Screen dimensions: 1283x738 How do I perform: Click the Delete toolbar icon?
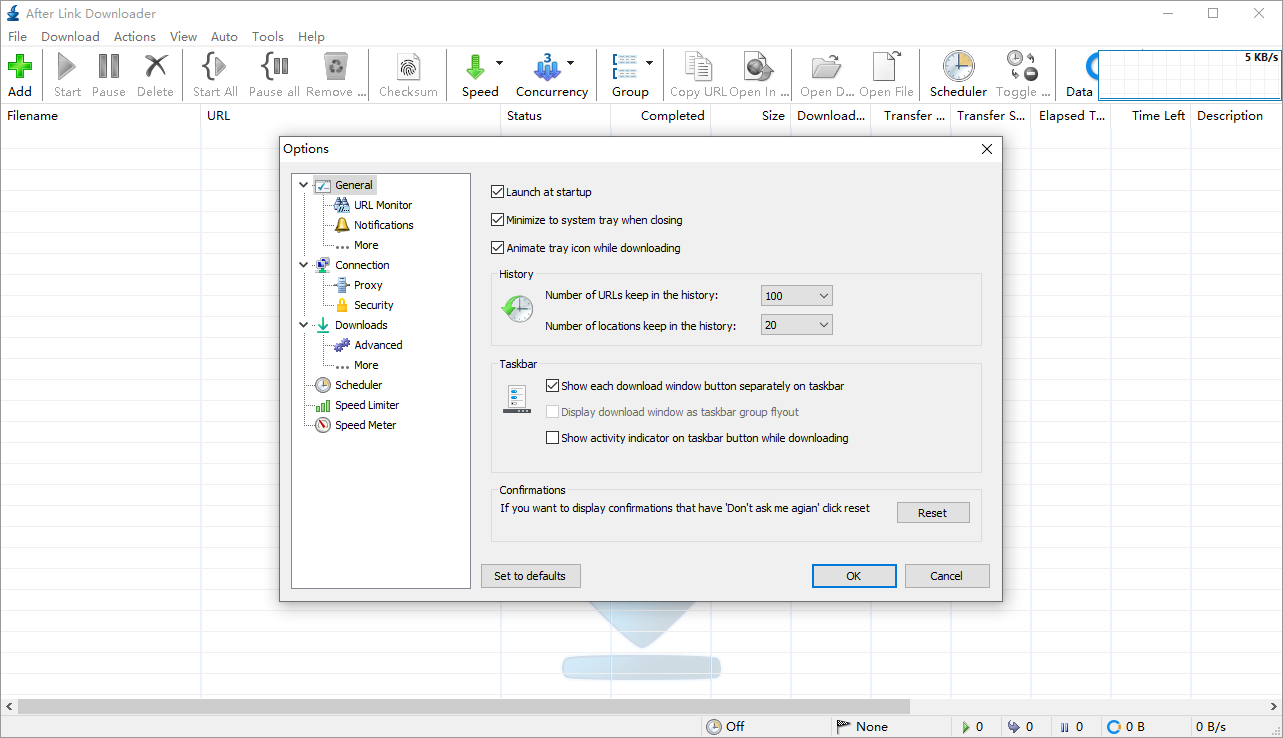tap(155, 67)
